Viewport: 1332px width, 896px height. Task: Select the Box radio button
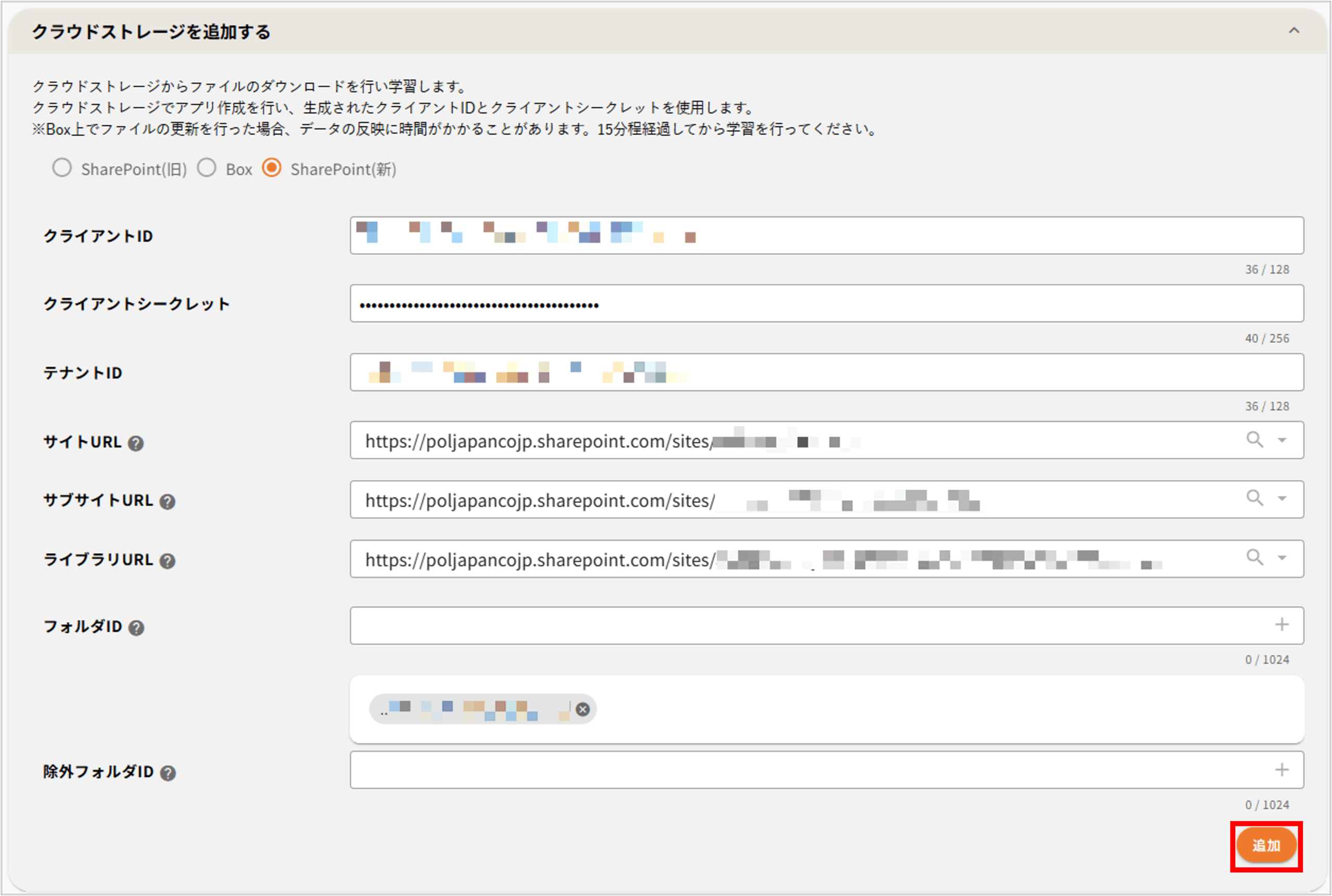tap(207, 168)
